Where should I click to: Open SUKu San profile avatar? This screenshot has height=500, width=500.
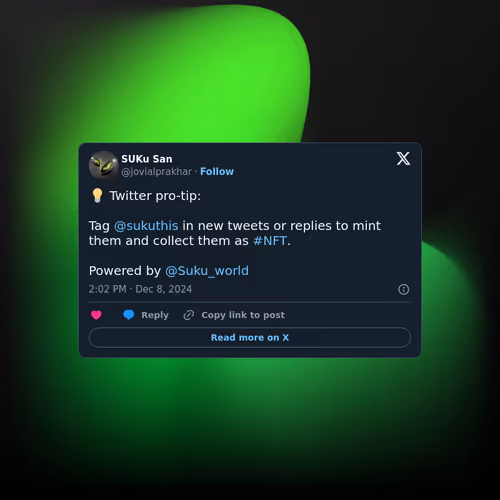tap(103, 165)
